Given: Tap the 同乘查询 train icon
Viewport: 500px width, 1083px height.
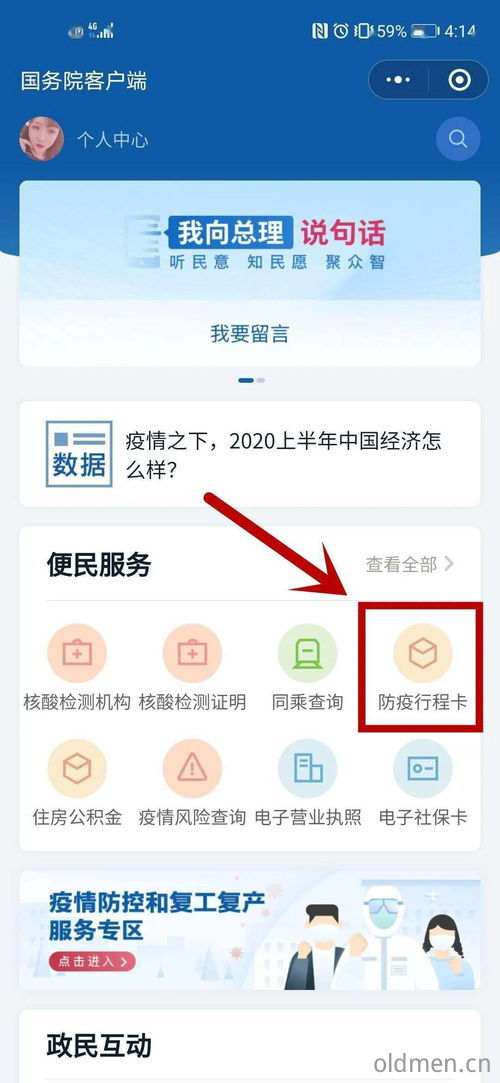Looking at the screenshot, I should coord(307,653).
